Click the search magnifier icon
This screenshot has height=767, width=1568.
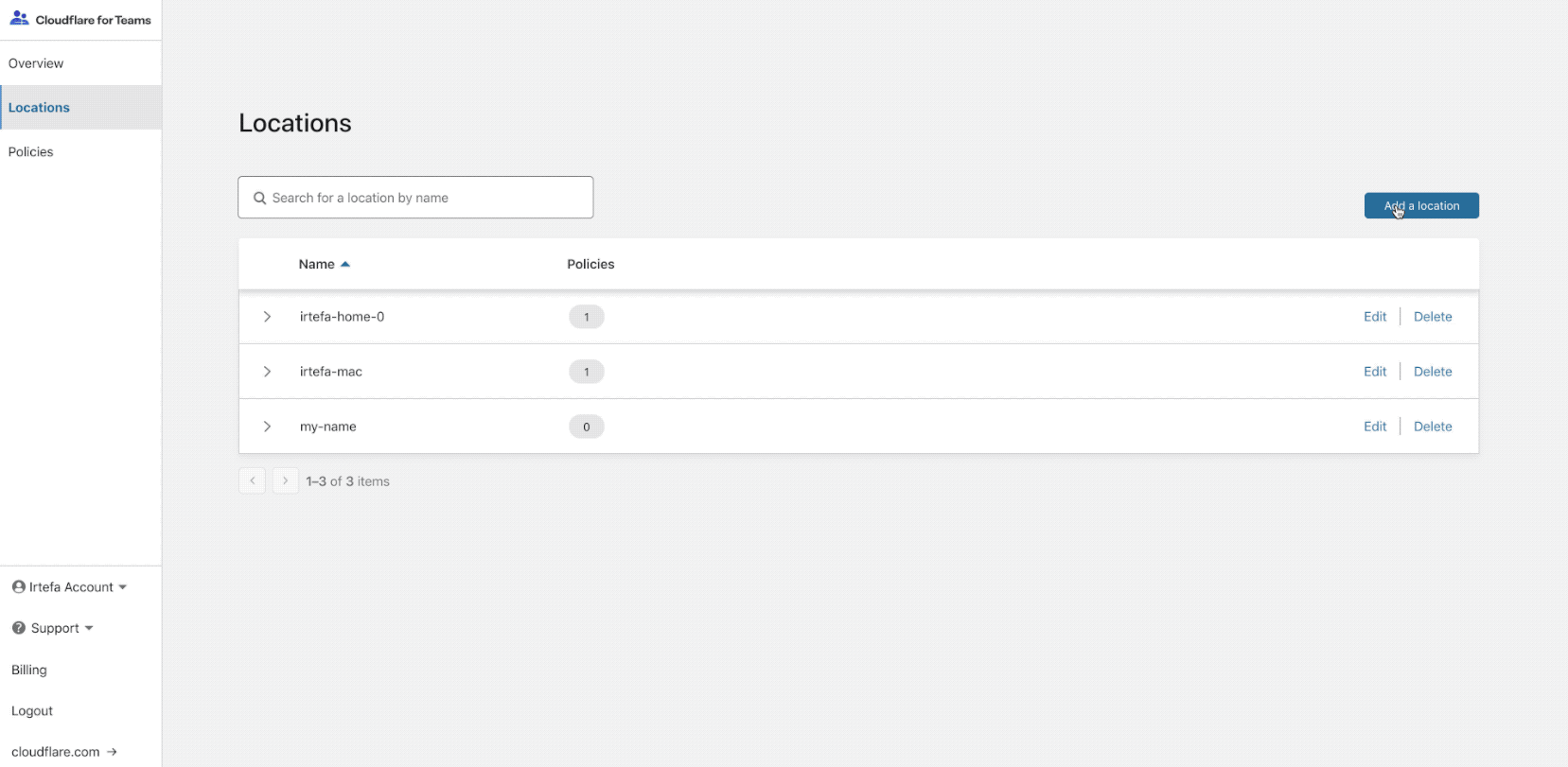[259, 198]
